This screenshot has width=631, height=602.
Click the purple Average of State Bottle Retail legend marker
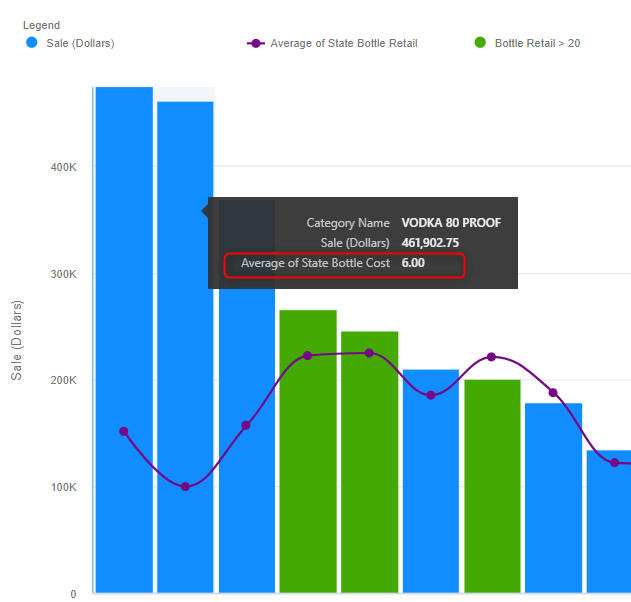[256, 43]
